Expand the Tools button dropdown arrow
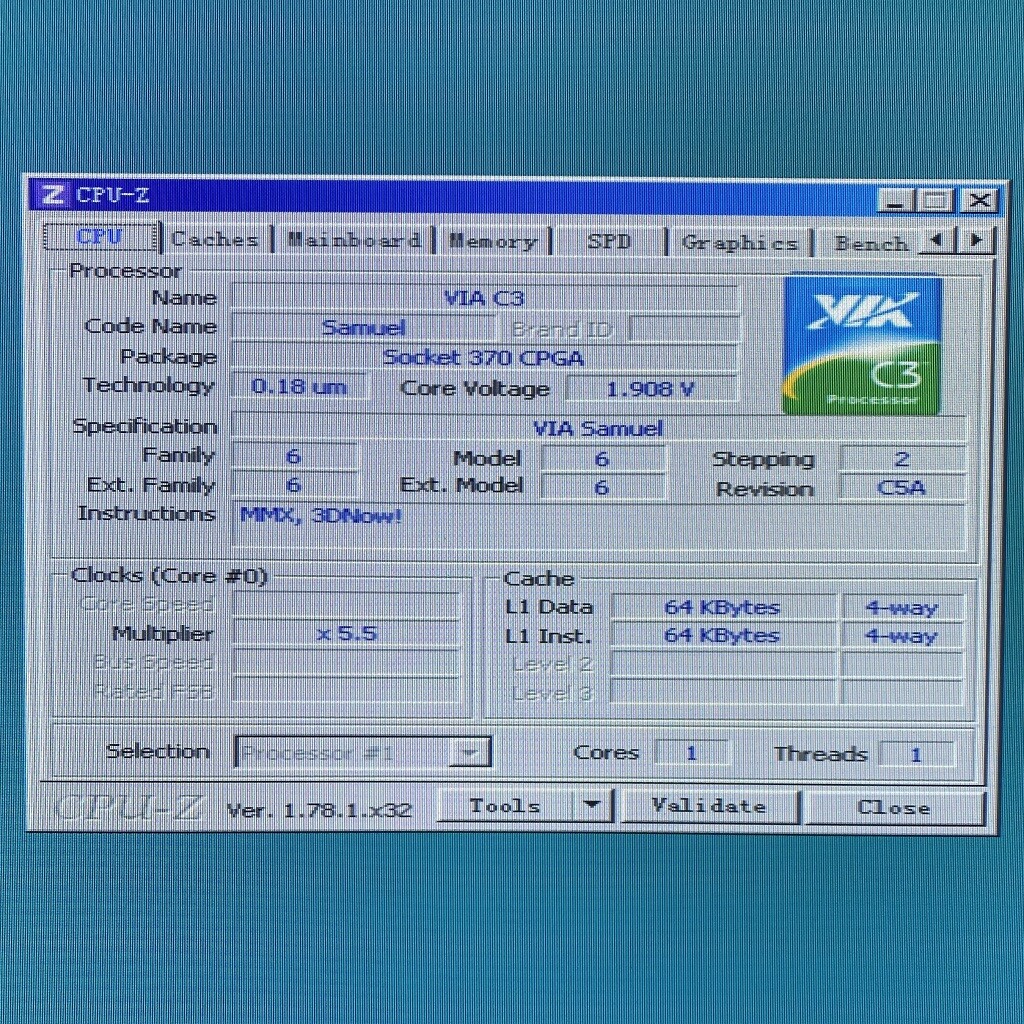The image size is (1024, 1024). tap(592, 805)
